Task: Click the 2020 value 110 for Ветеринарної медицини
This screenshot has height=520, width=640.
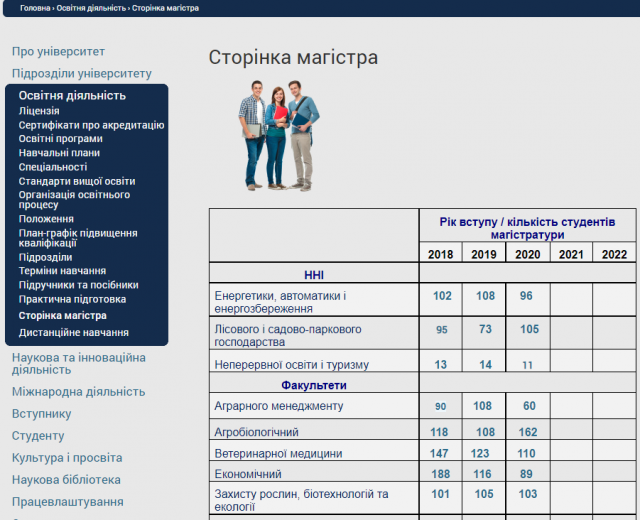Action: [x=526, y=453]
